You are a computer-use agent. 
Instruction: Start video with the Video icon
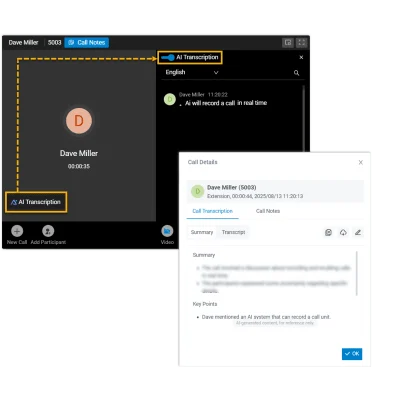point(167,231)
